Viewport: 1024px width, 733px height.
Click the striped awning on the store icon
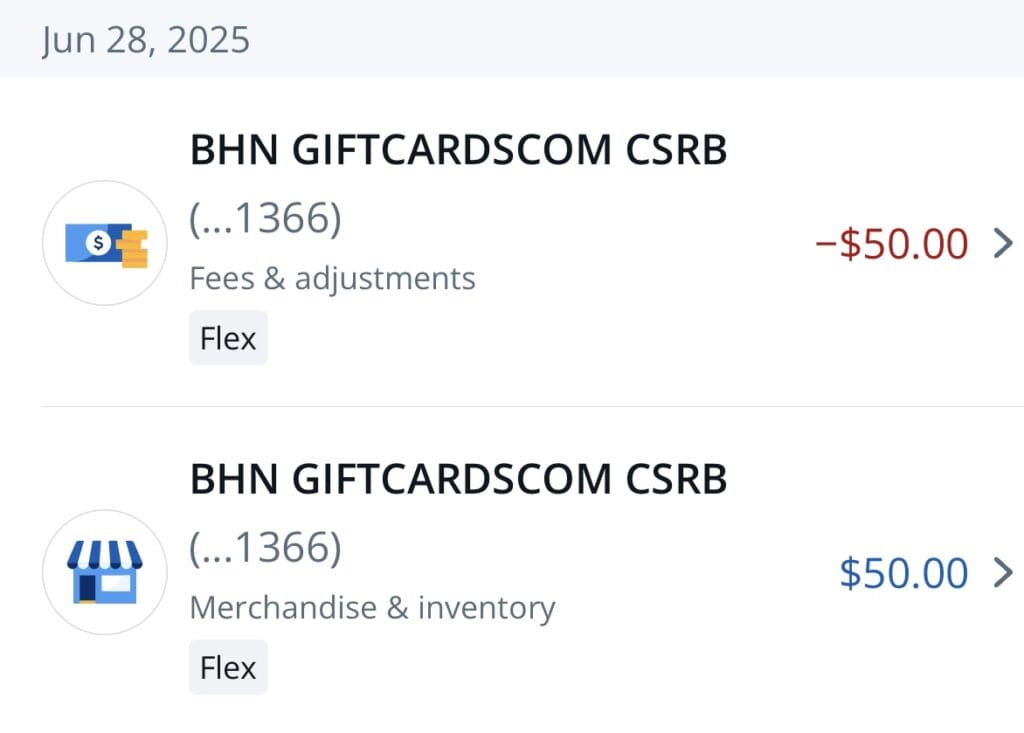coord(104,555)
